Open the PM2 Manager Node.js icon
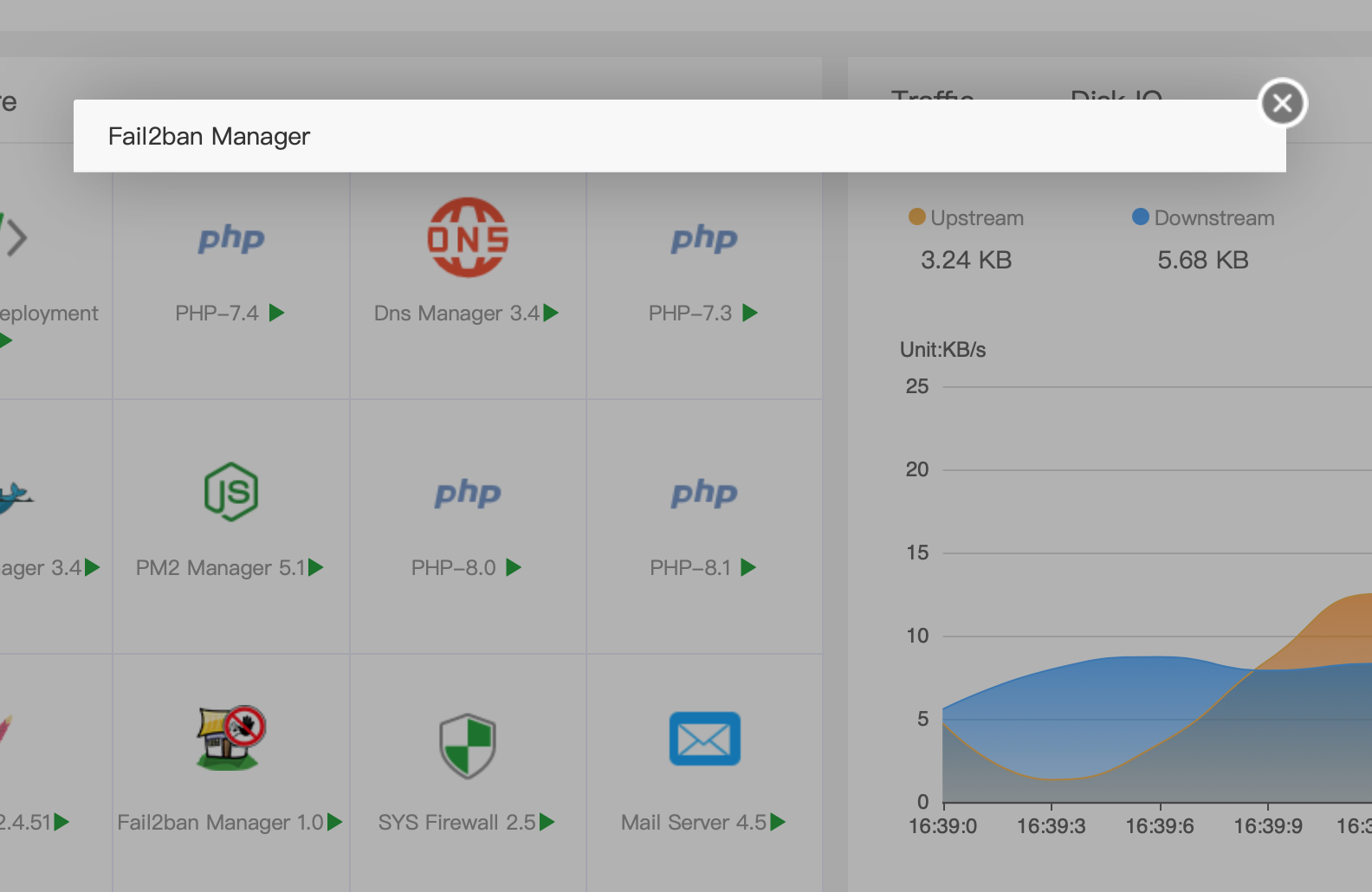This screenshot has height=892, width=1372. click(231, 492)
